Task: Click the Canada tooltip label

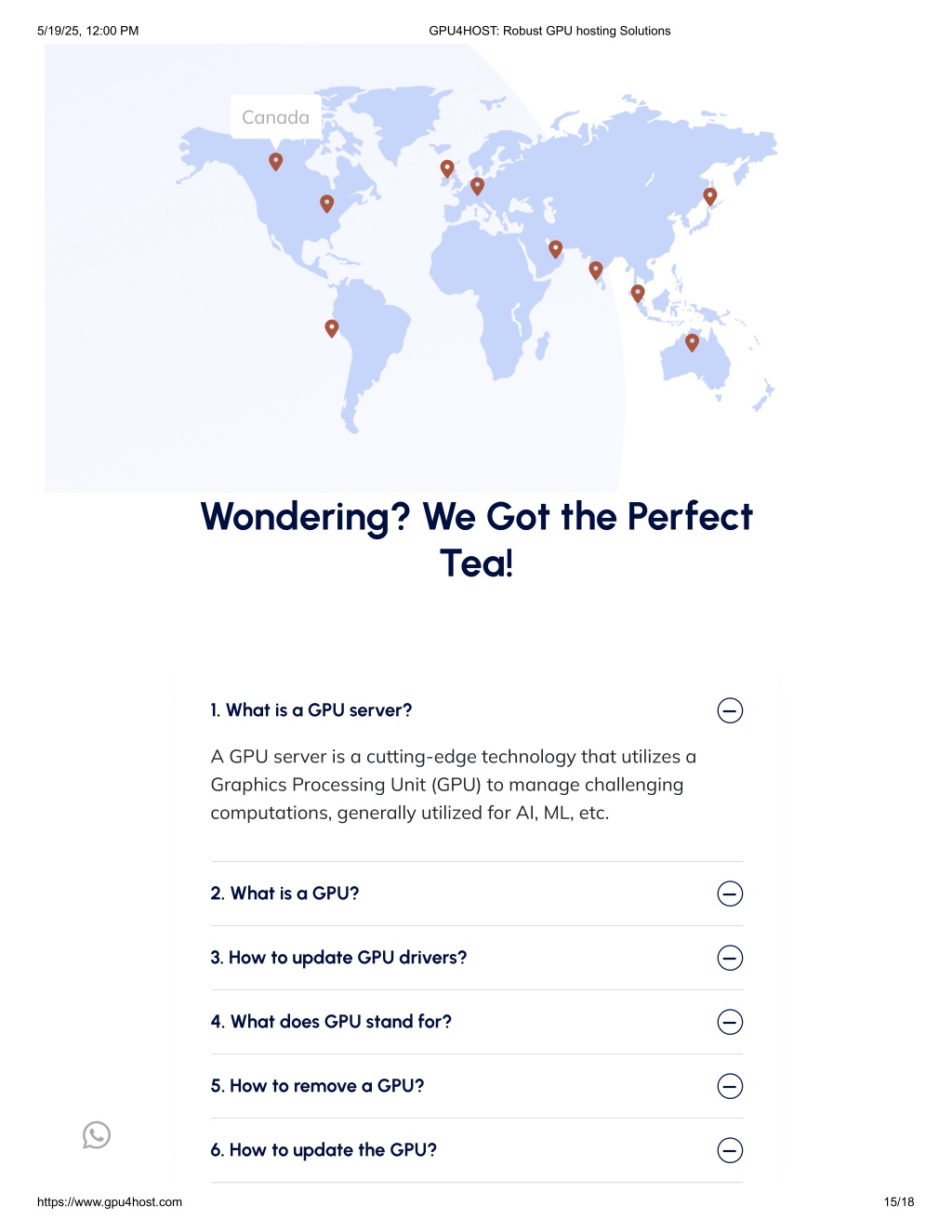Action: [276, 117]
